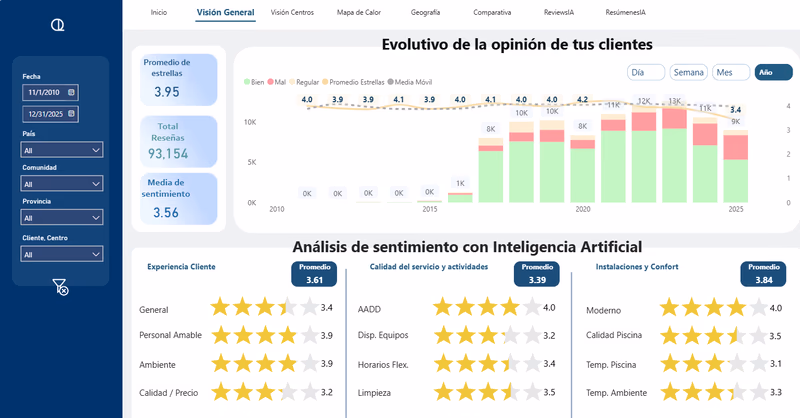Switch chart granularity to Semana

[x=689, y=72]
